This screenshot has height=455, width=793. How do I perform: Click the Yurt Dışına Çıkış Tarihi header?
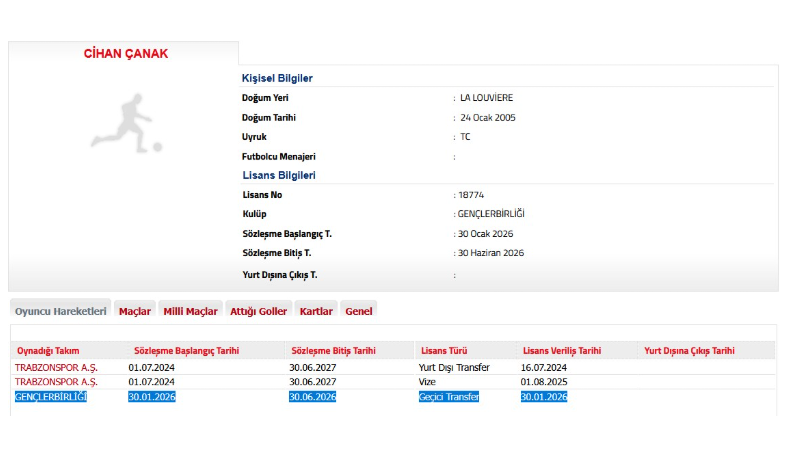pos(689,351)
